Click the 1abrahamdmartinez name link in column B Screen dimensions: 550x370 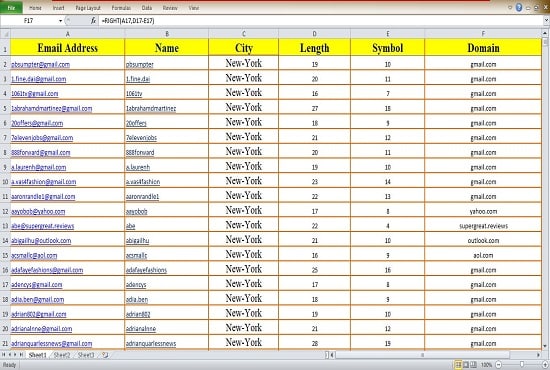(151, 108)
